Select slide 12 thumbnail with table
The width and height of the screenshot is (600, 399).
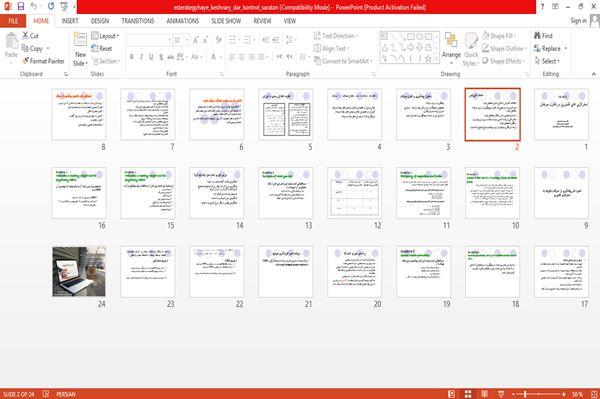tap(354, 193)
